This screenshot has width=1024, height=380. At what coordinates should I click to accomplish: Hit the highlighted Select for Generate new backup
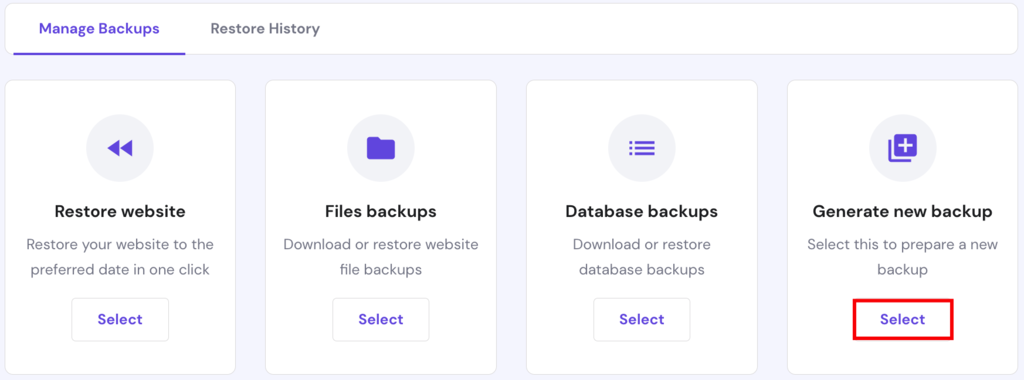click(903, 319)
